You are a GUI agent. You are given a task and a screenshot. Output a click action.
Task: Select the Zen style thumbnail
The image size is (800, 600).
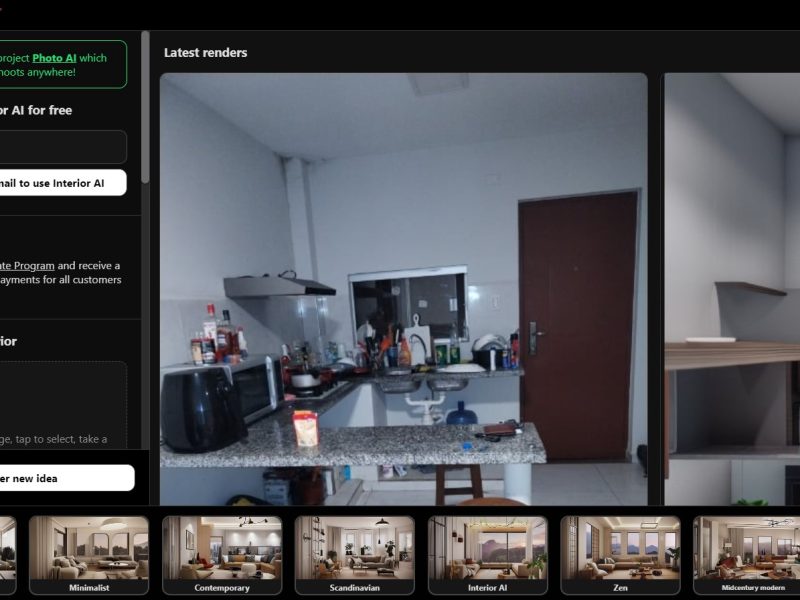point(620,555)
